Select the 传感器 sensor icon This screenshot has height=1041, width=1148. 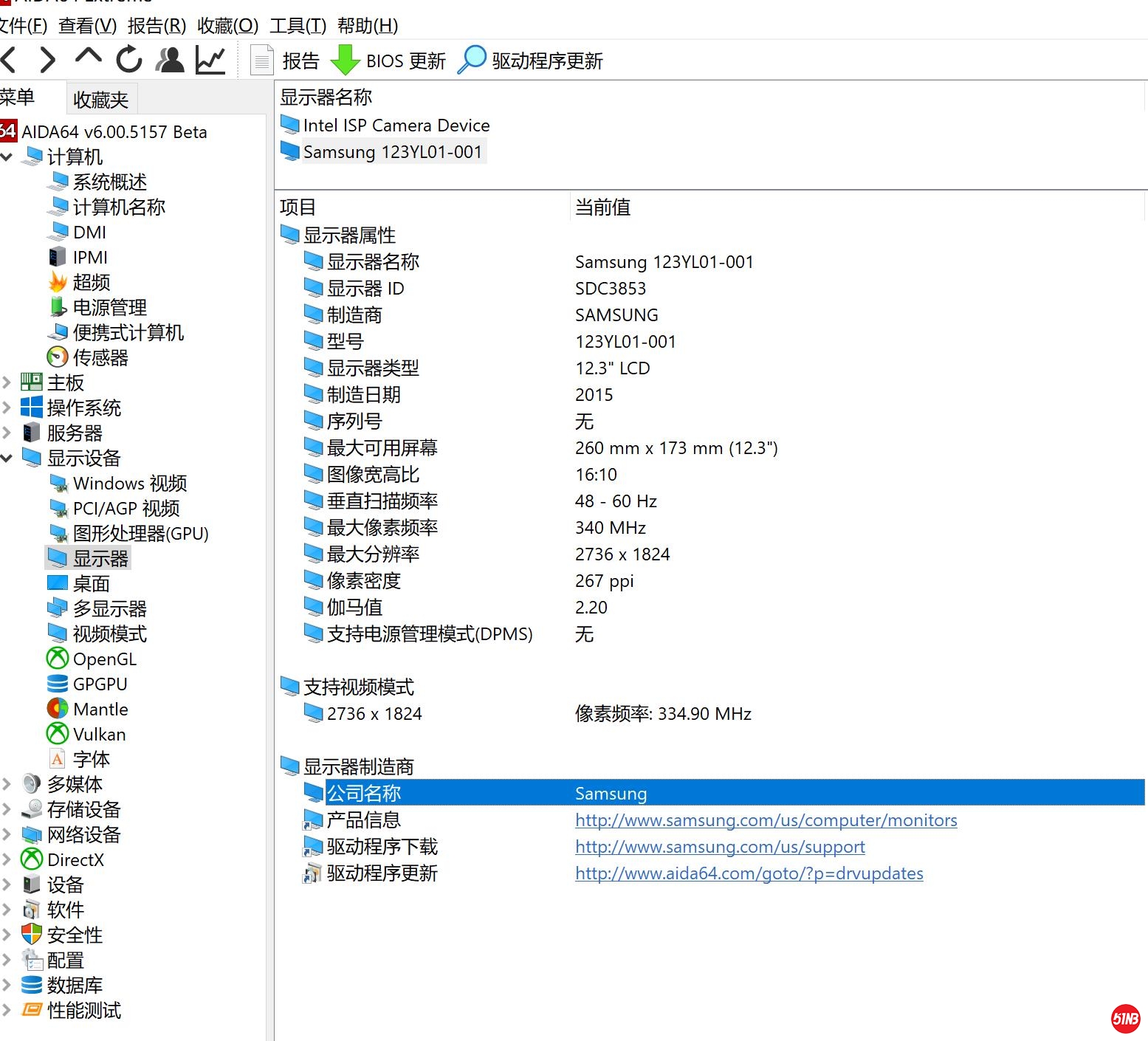(x=56, y=357)
